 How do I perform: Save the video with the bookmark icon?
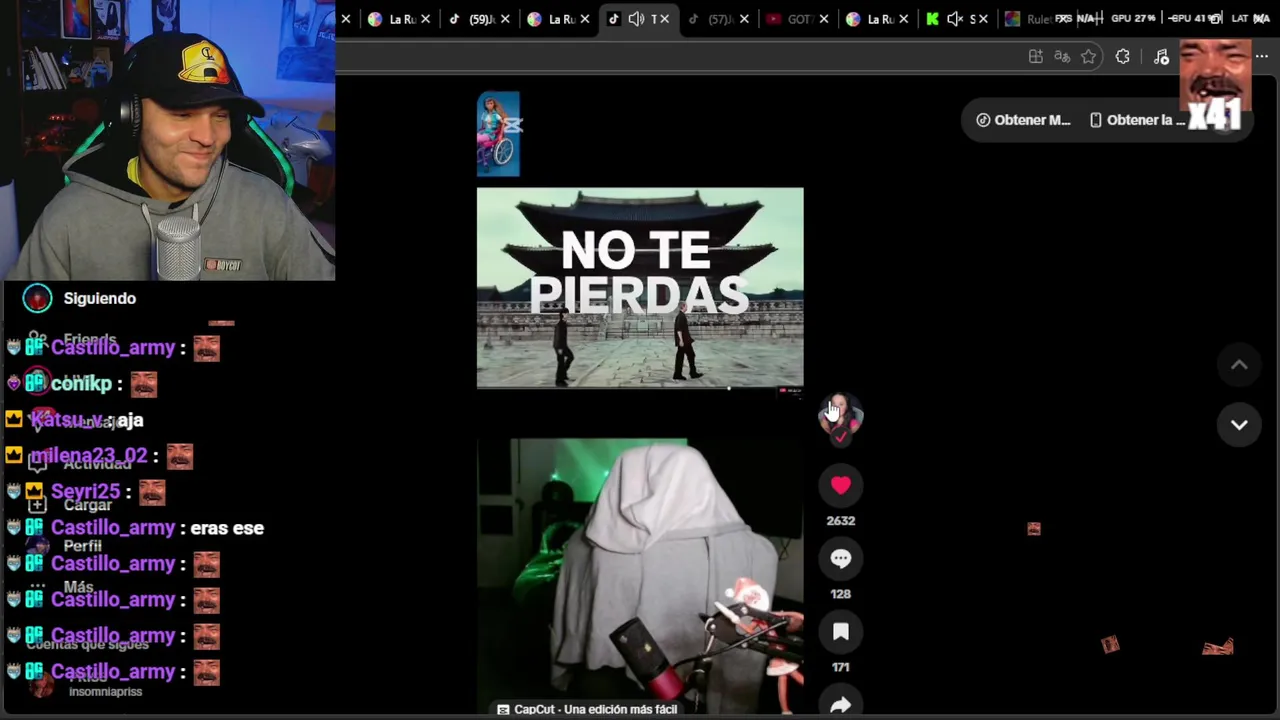pos(840,632)
